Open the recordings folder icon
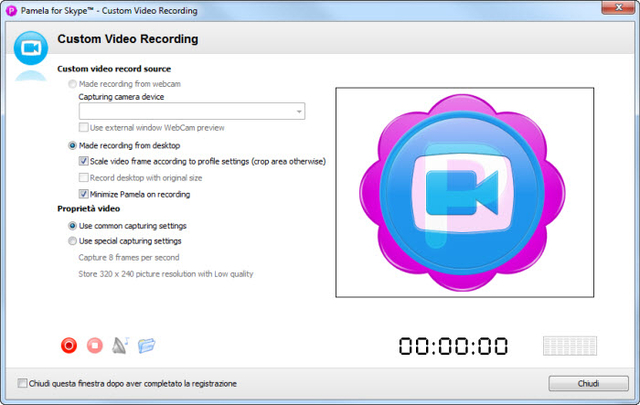The height and width of the screenshot is (405, 640). click(147, 345)
